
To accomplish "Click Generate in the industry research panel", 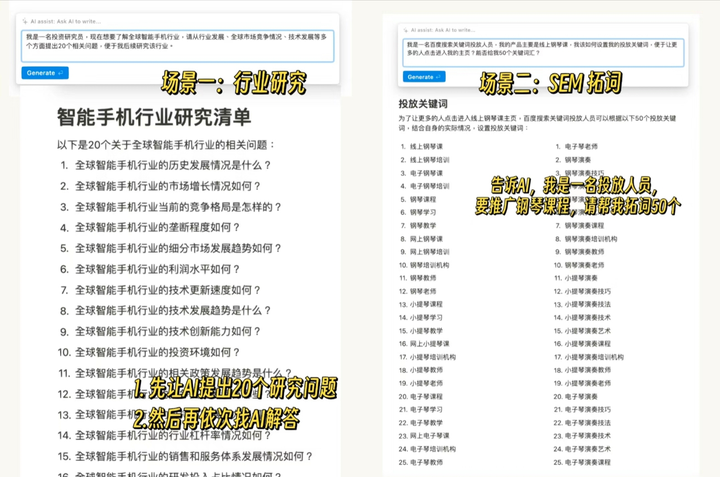I will click(x=45, y=73).
